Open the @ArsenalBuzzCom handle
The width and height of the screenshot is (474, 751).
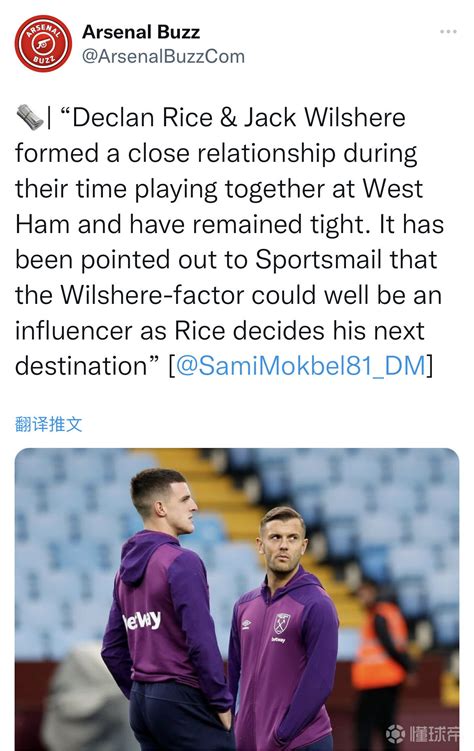[x=163, y=57]
